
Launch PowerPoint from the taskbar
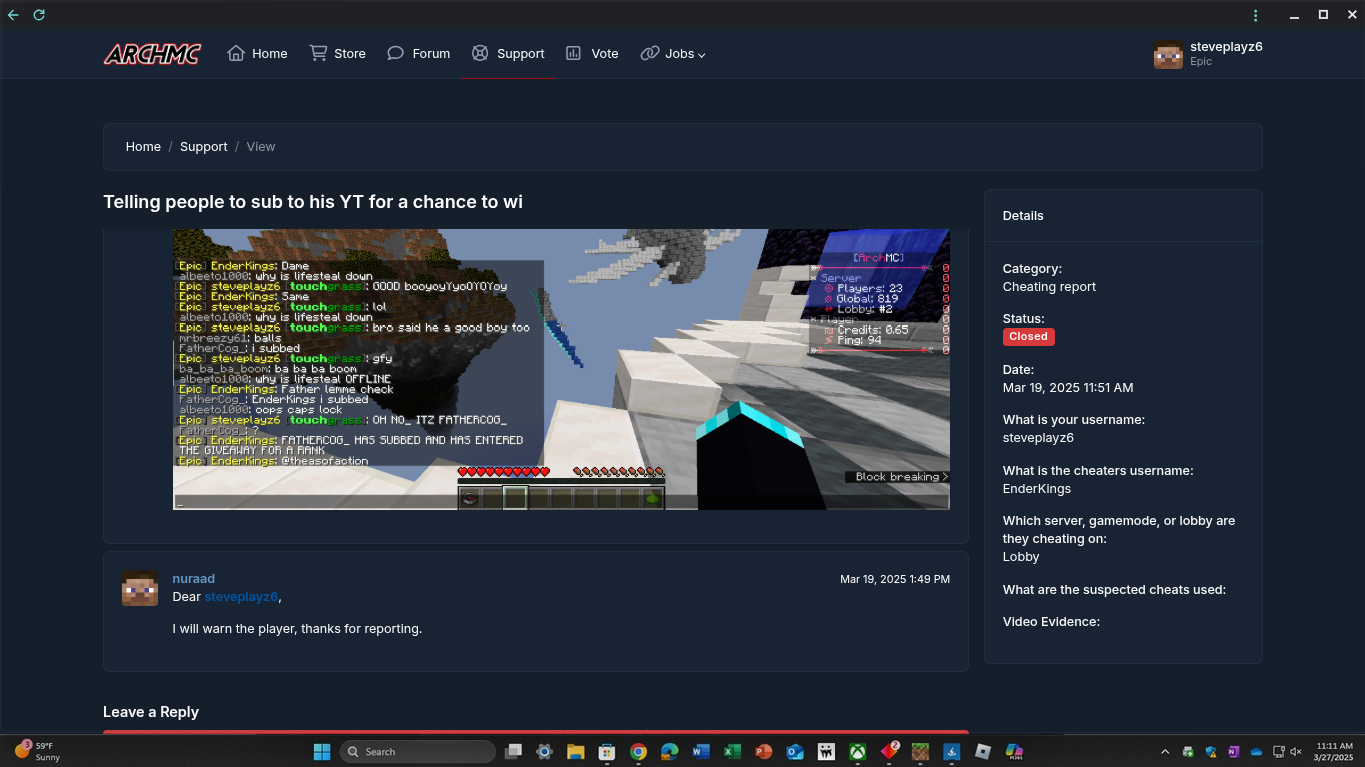tap(763, 751)
